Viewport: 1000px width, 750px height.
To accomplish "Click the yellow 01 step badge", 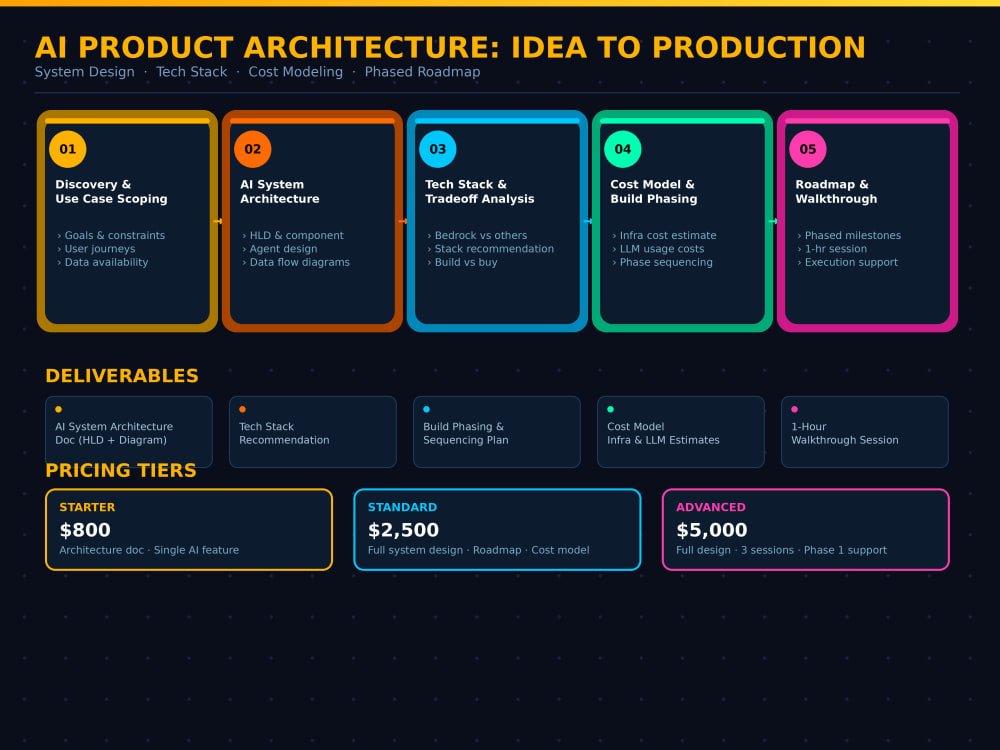I will point(68,149).
